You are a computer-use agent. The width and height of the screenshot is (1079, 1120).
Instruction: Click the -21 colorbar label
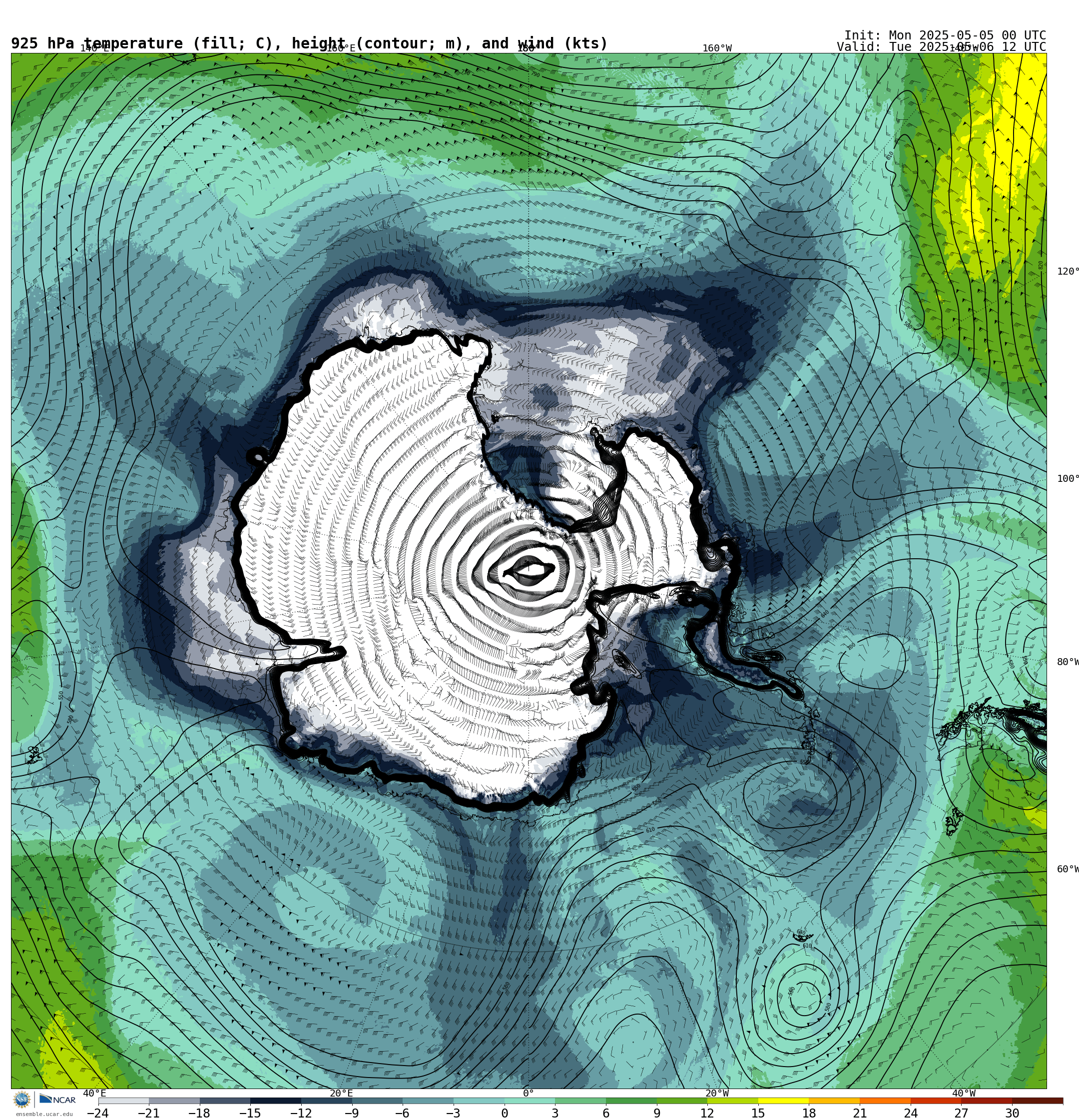(x=149, y=1113)
